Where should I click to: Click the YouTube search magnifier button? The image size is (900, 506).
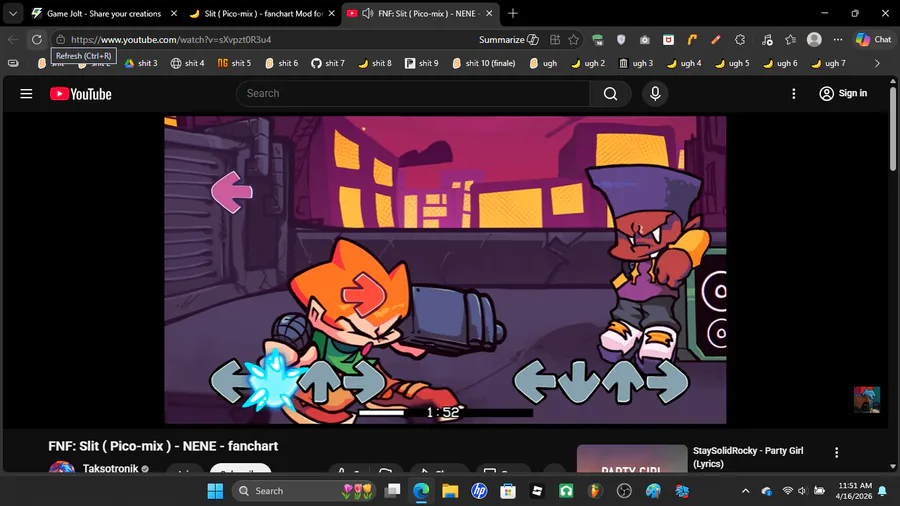(610, 94)
